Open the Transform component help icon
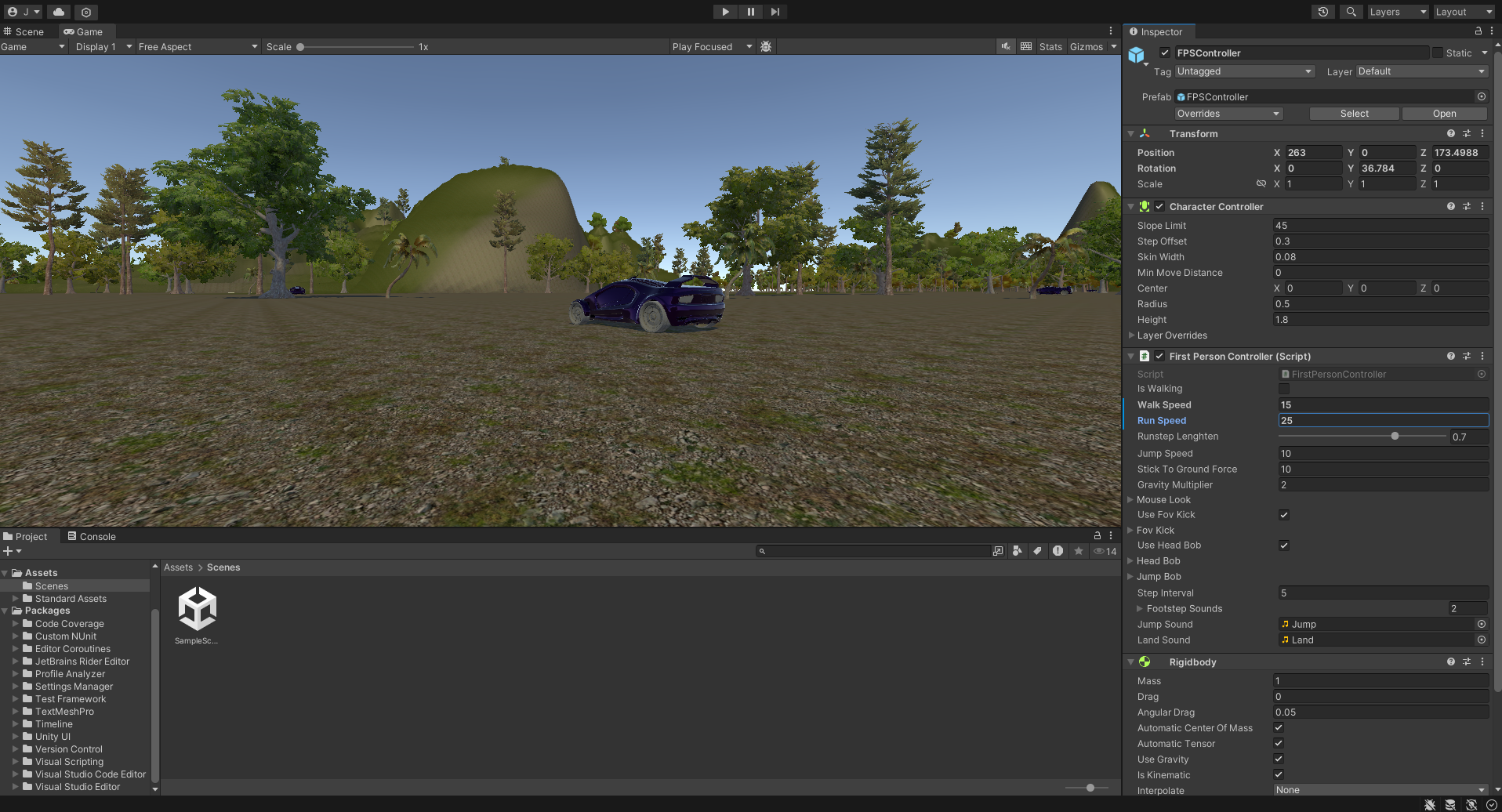The width and height of the screenshot is (1502, 812). tap(1451, 134)
